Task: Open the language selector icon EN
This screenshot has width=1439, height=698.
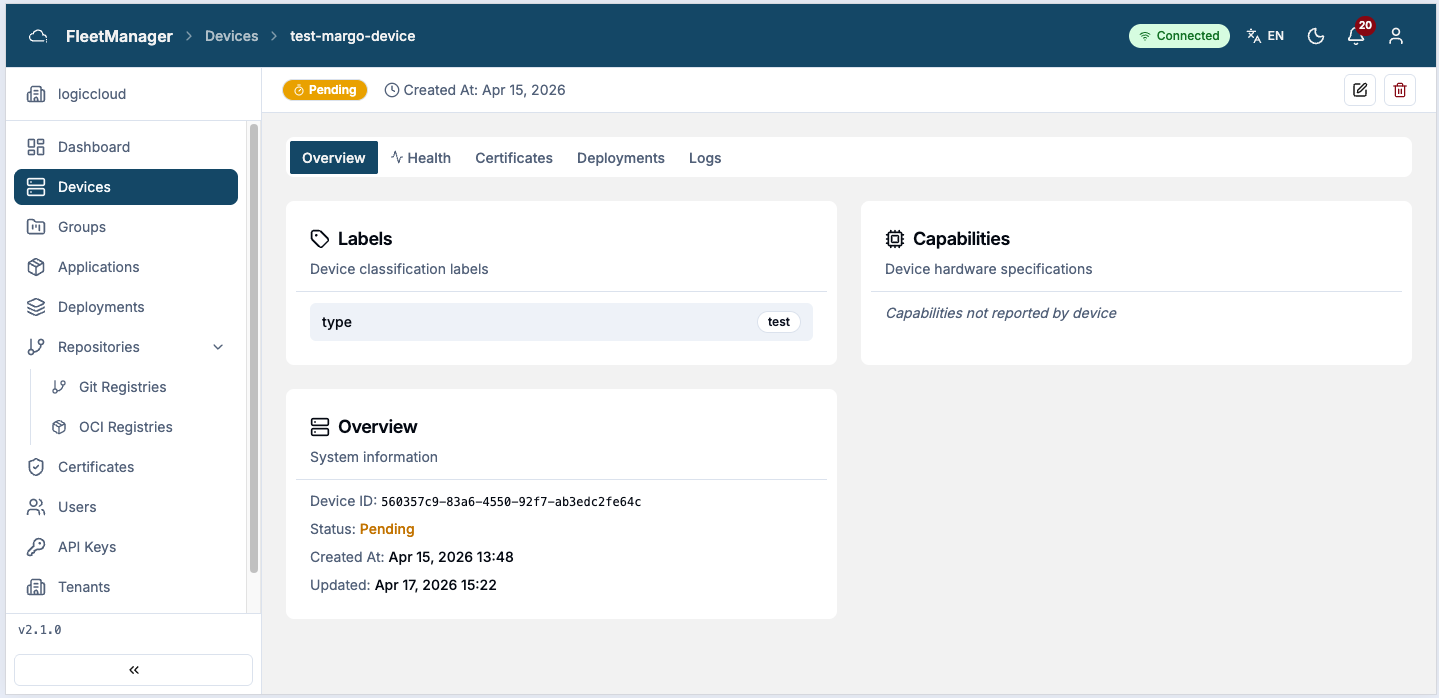Action: click(1265, 36)
